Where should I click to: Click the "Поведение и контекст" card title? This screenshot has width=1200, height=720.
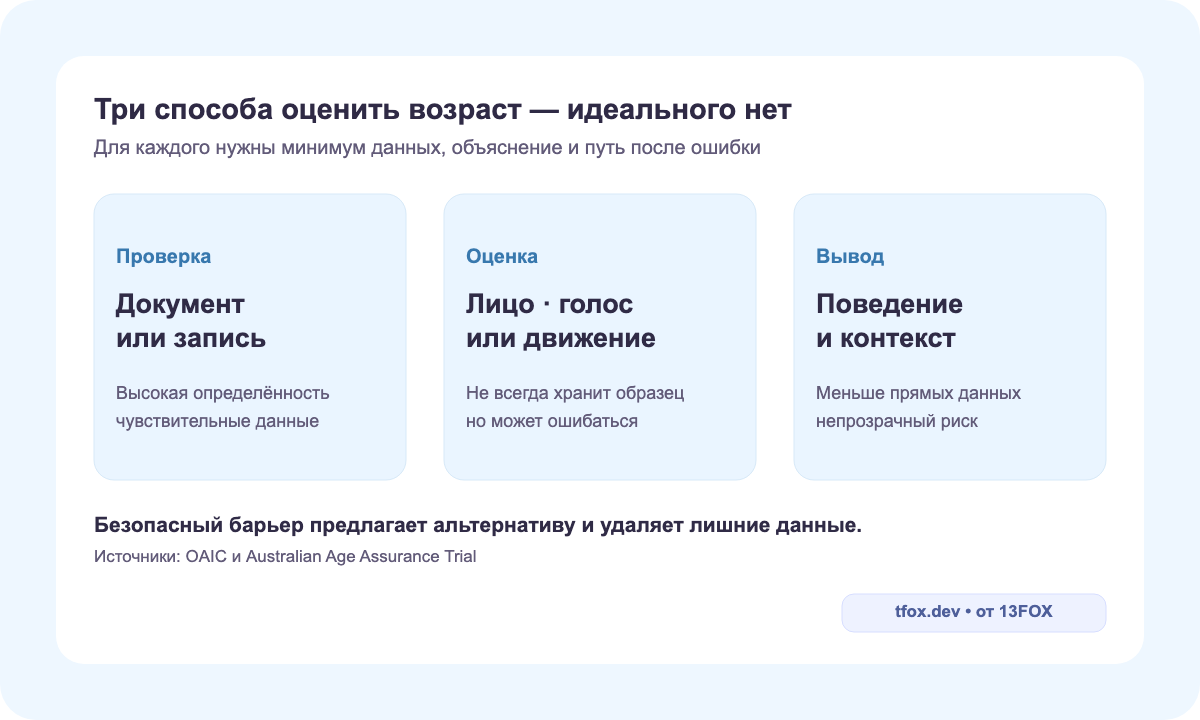coord(889,321)
